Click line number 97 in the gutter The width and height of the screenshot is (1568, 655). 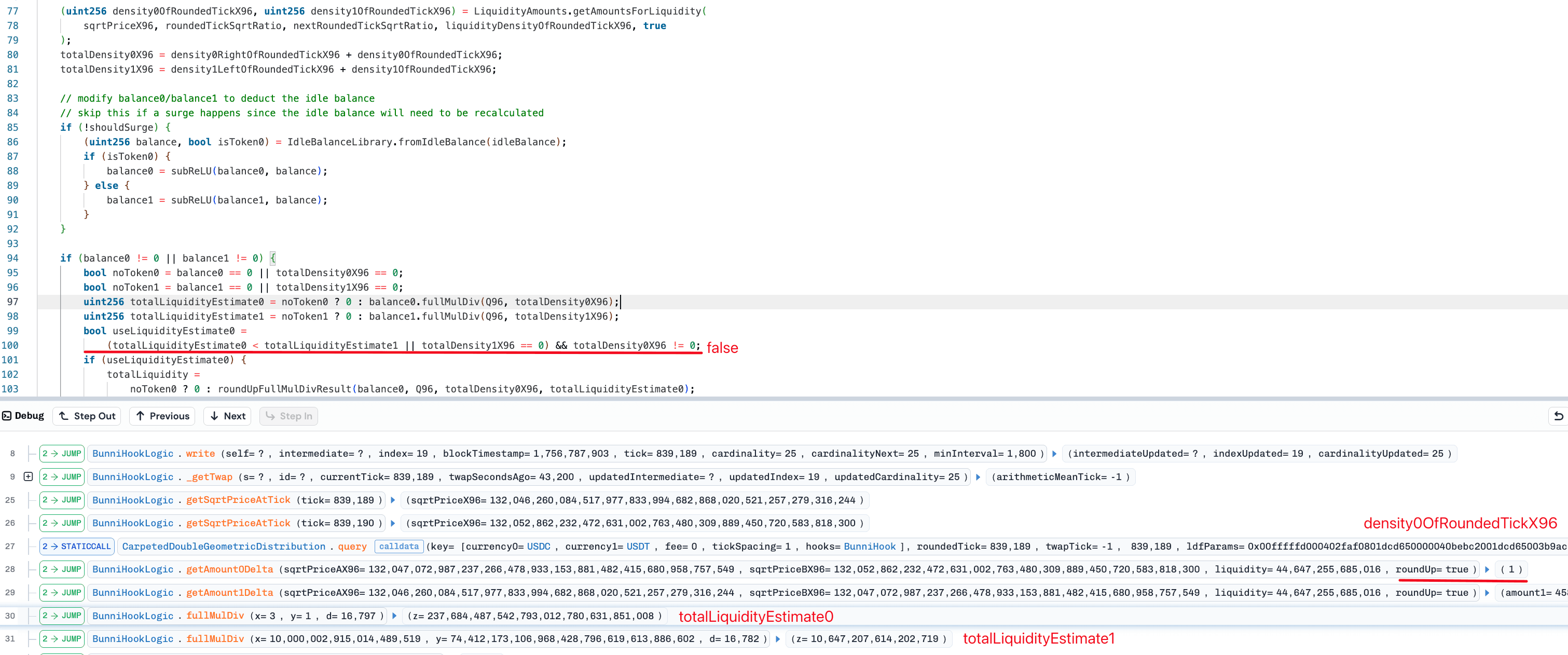coord(12,302)
